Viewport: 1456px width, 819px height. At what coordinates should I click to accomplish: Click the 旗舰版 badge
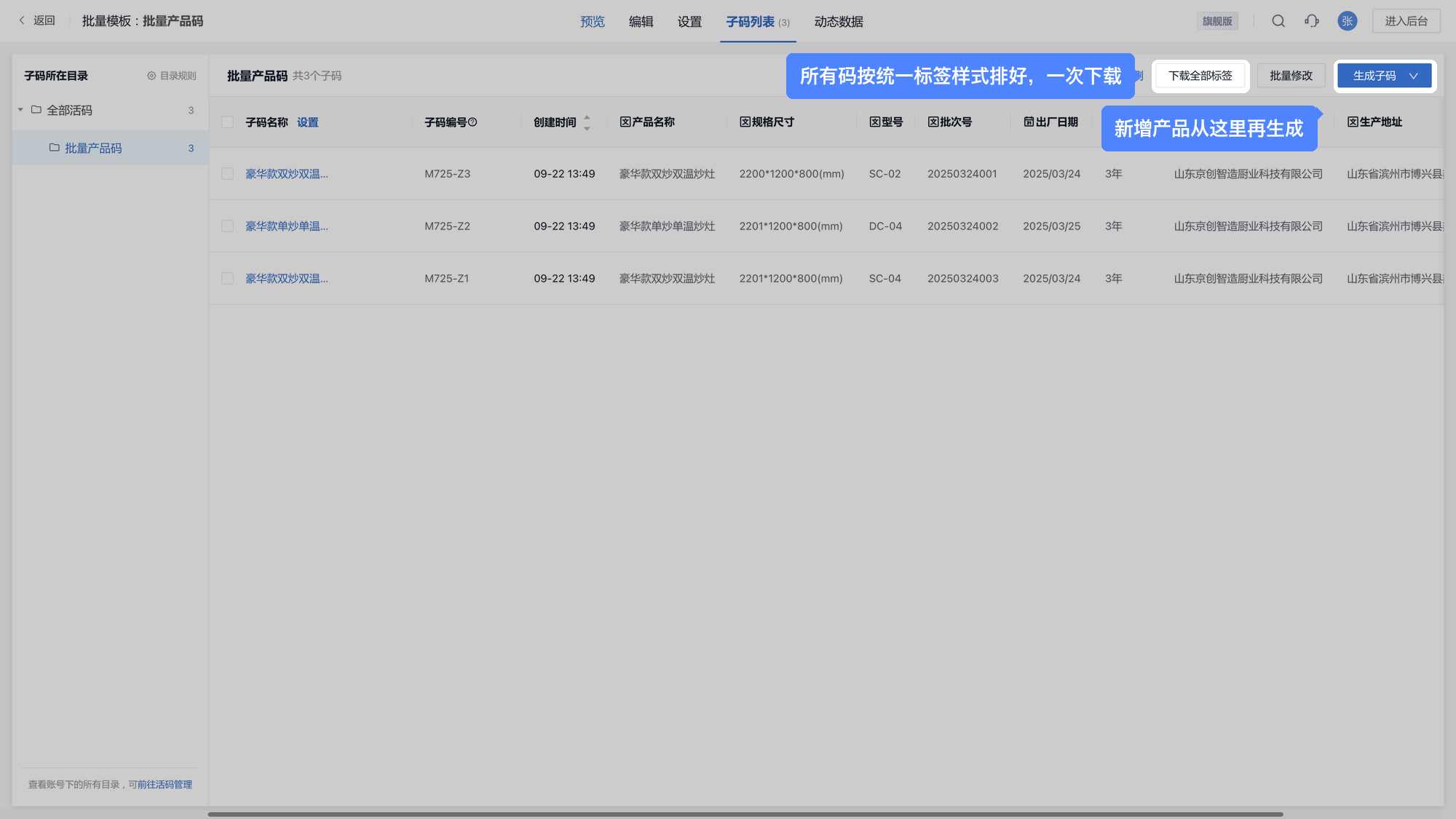click(1217, 21)
